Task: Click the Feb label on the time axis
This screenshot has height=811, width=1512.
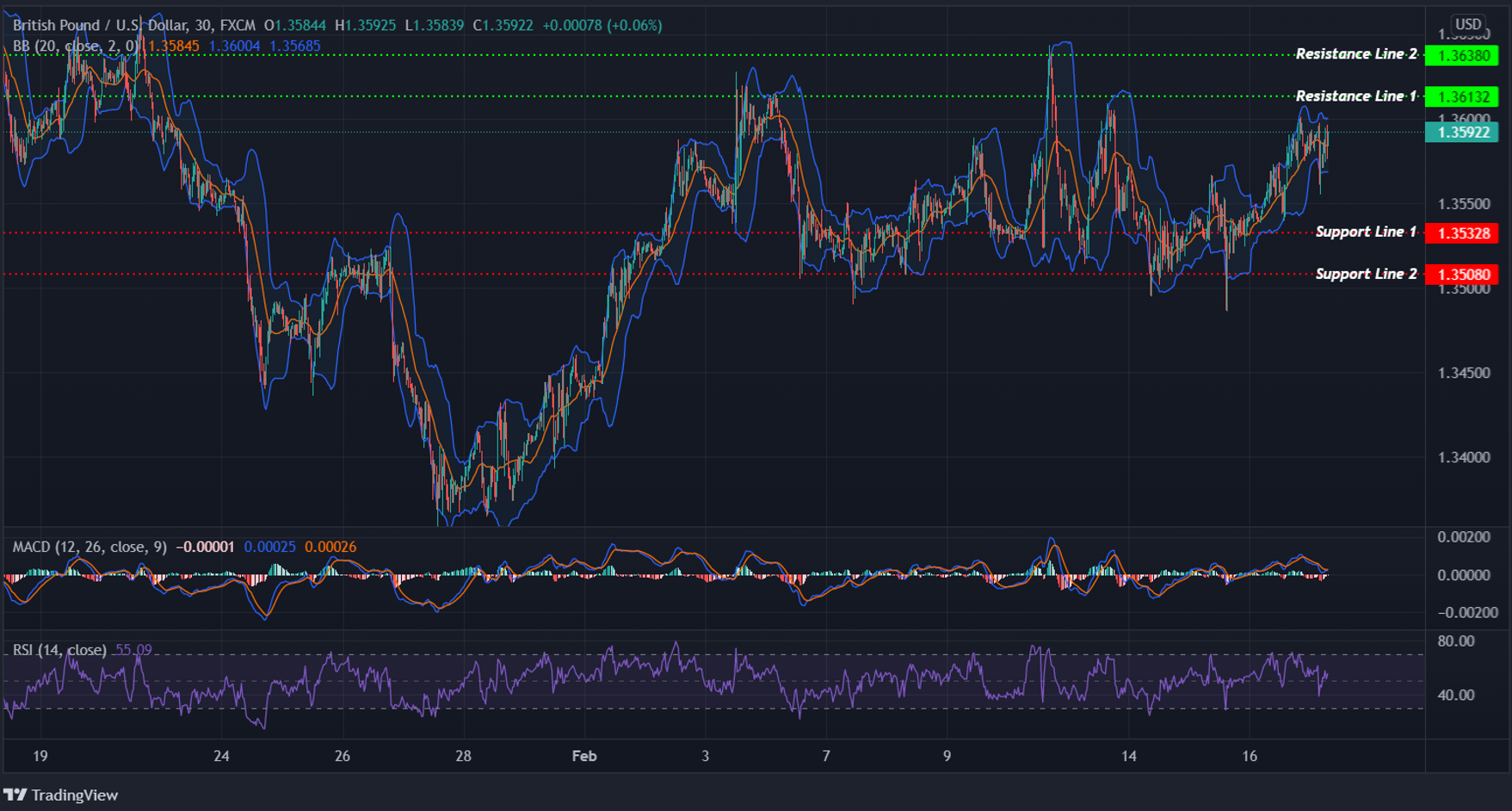Action: point(584,756)
